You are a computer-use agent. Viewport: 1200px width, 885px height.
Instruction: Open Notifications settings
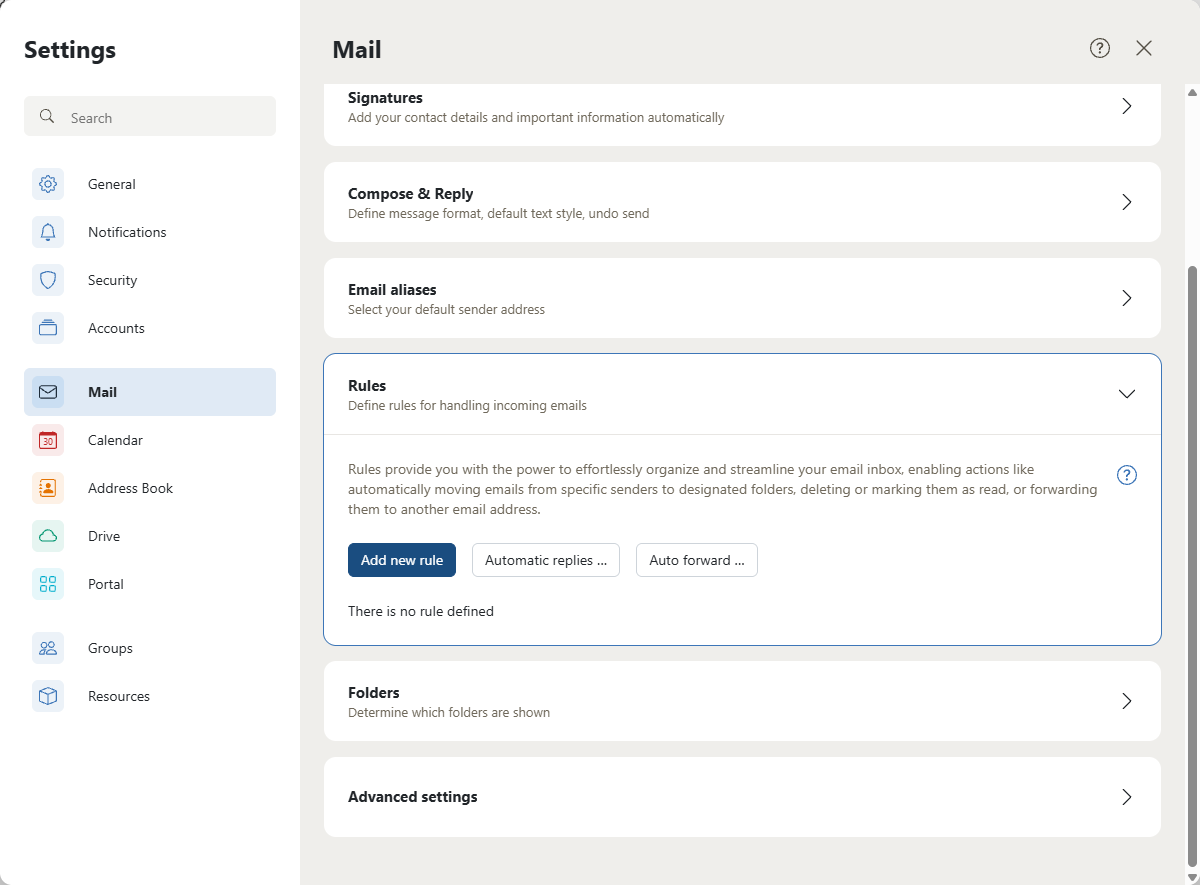[150, 232]
